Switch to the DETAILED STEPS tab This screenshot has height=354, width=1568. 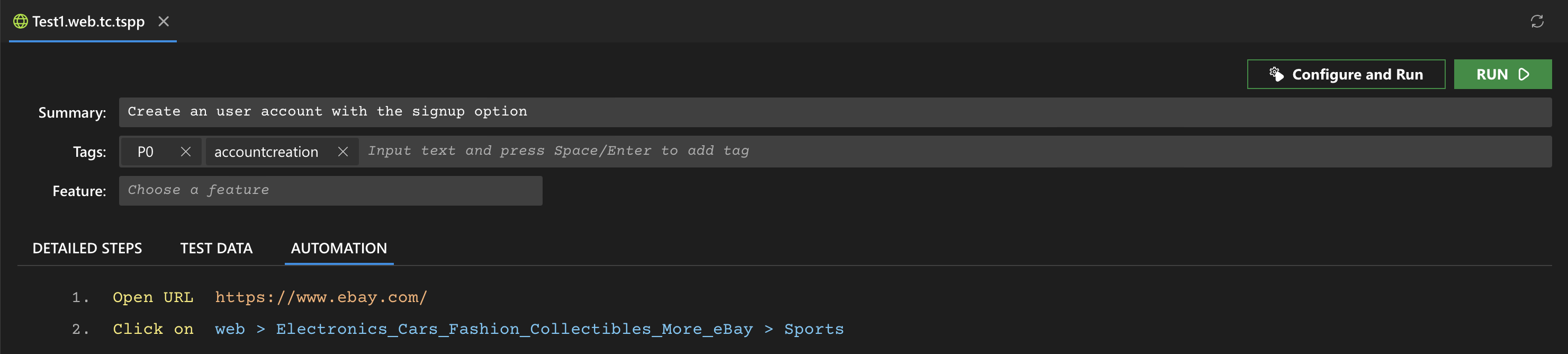[x=87, y=249]
